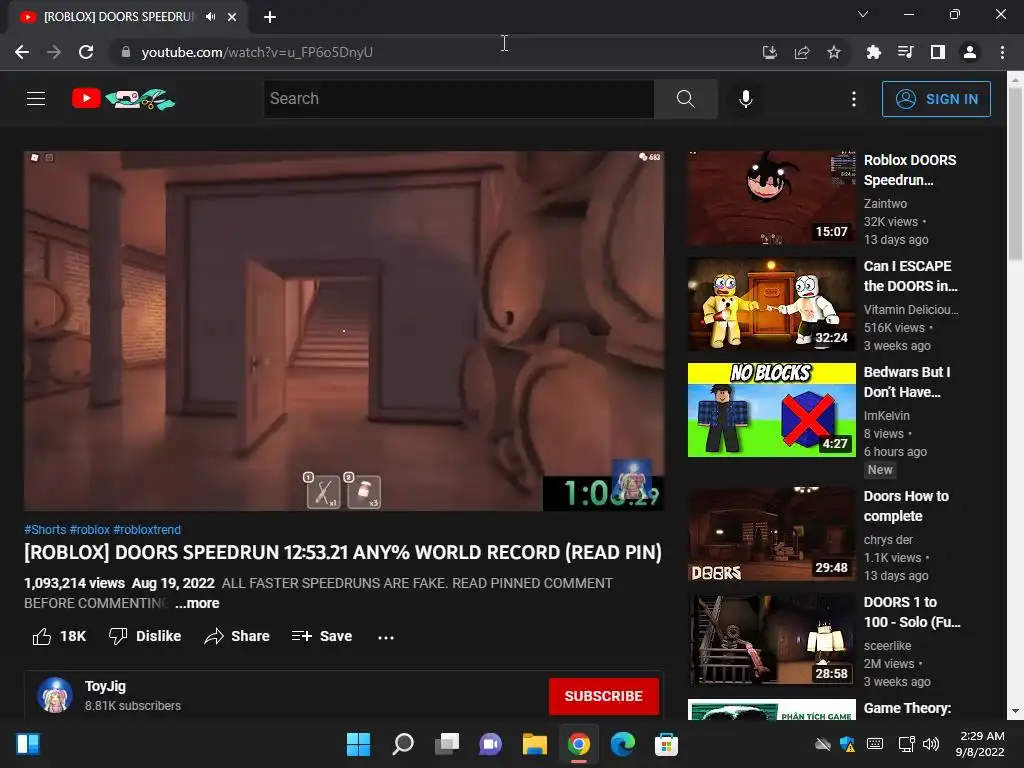Image resolution: width=1024 pixels, height=768 pixels.
Task: Open #Shorts hashtag link
Action: pyautogui.click(x=45, y=530)
